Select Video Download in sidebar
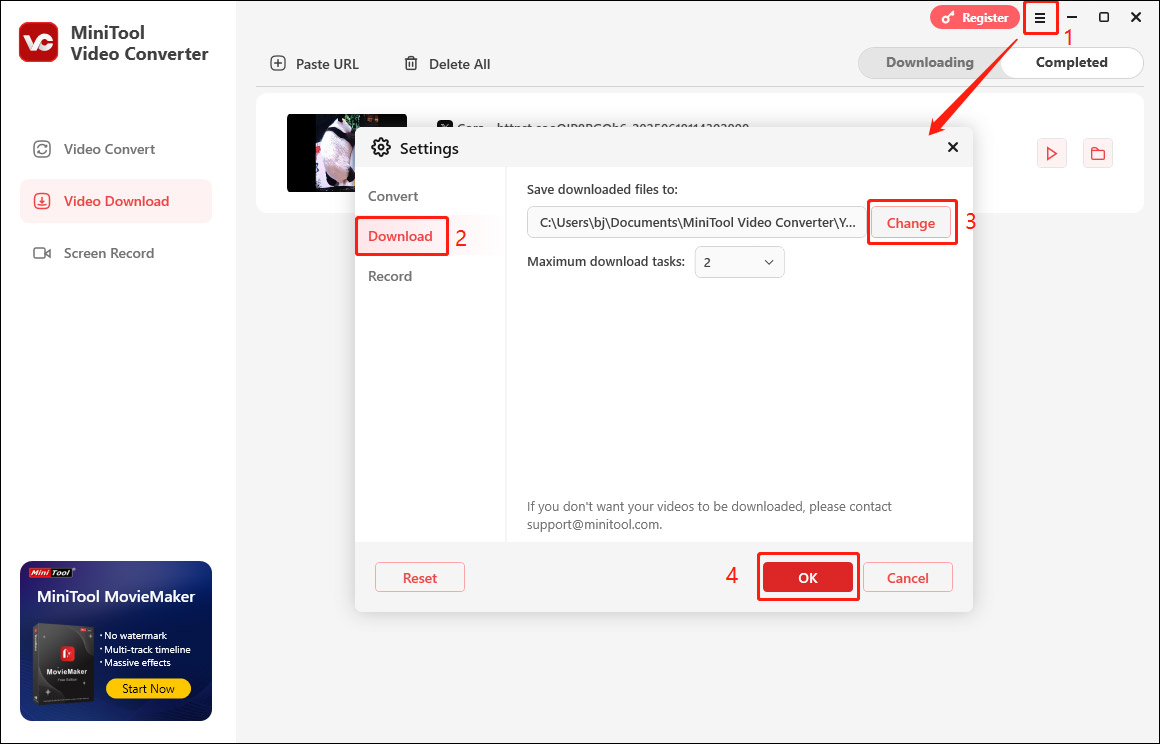This screenshot has width=1160, height=744. pos(116,201)
